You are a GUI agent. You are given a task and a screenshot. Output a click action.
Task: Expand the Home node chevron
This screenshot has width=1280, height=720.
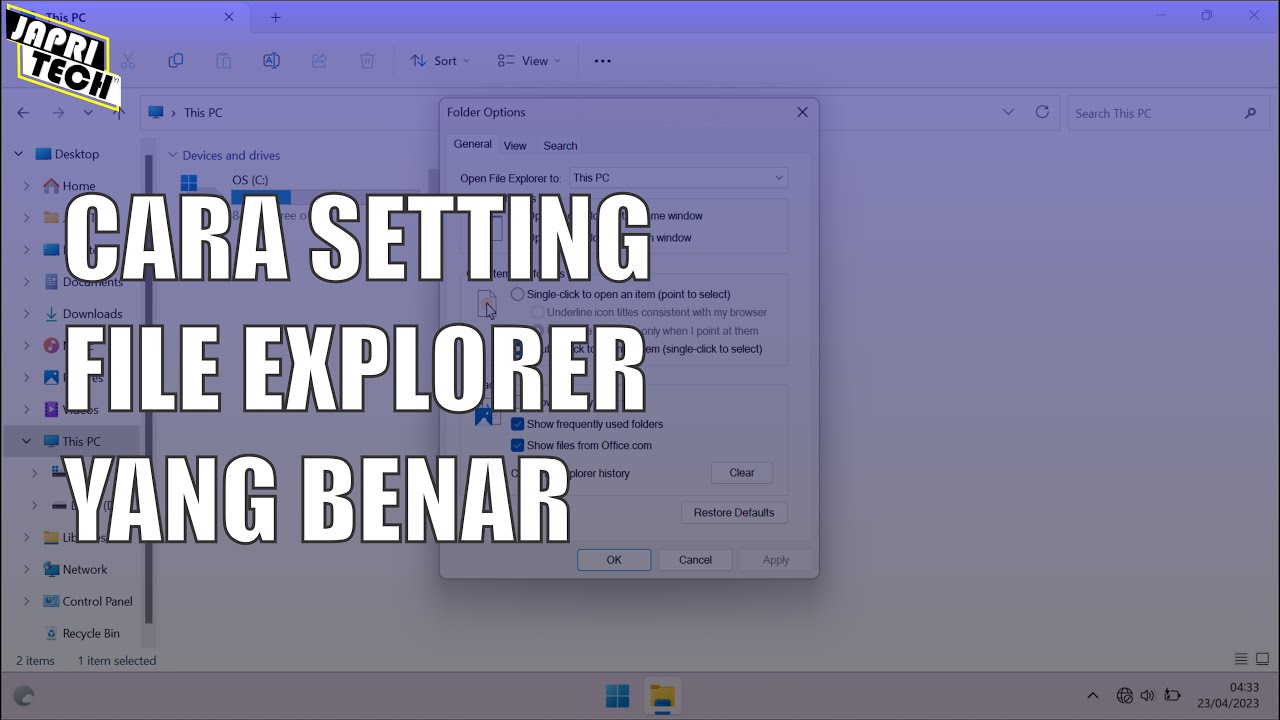[27, 186]
